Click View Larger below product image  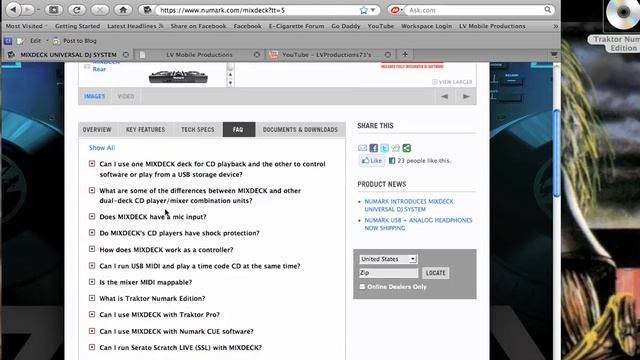point(452,82)
